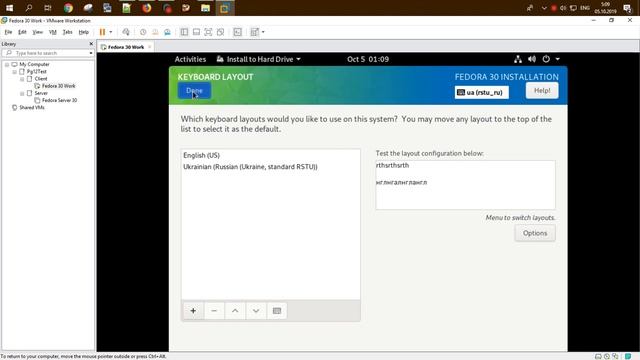Open Firefox from the taskbar
This screenshot has width=640, height=360.
click(147, 8)
